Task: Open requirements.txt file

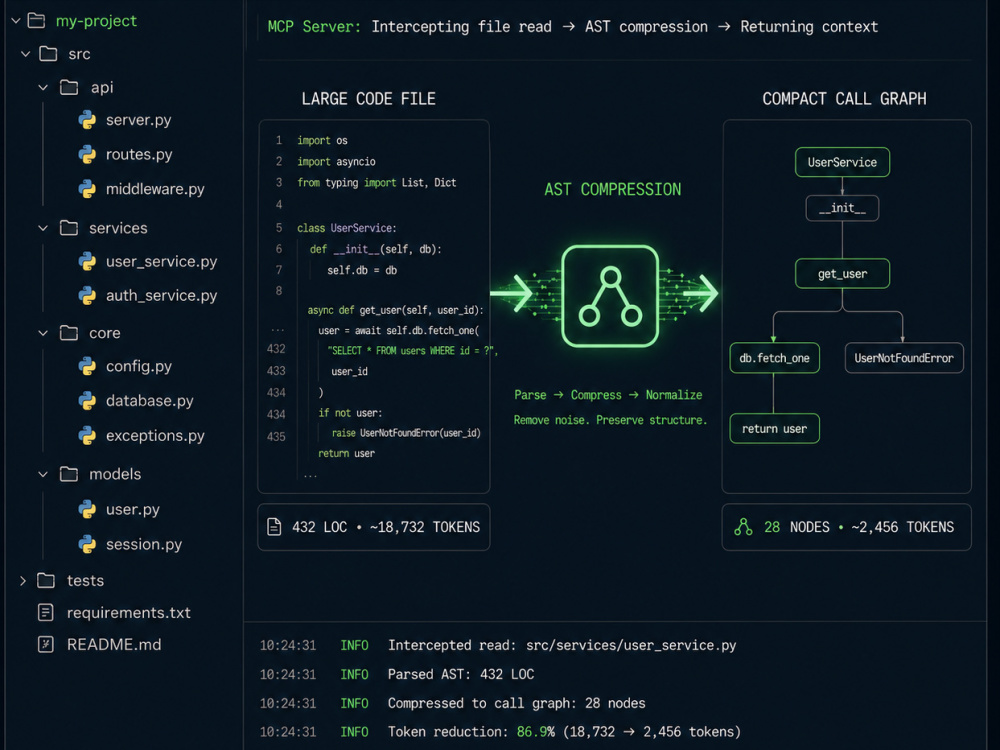Action: click(x=129, y=612)
